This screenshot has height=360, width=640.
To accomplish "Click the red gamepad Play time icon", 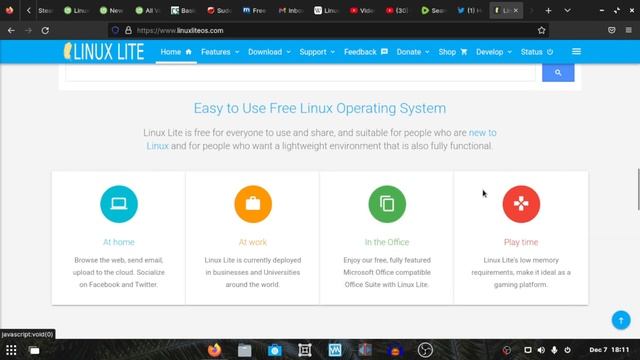I will click(521, 204).
